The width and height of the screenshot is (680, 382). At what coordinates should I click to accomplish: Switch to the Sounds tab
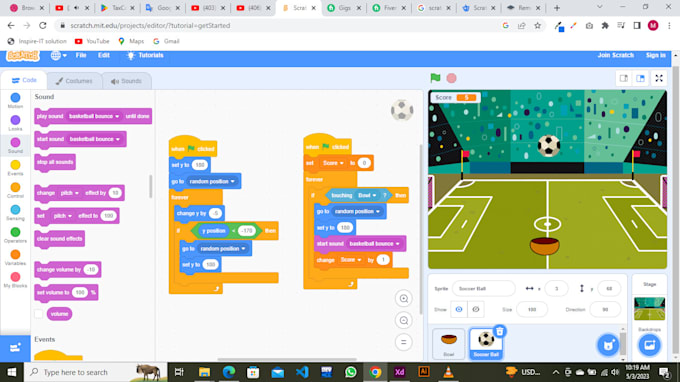pyautogui.click(x=126, y=81)
